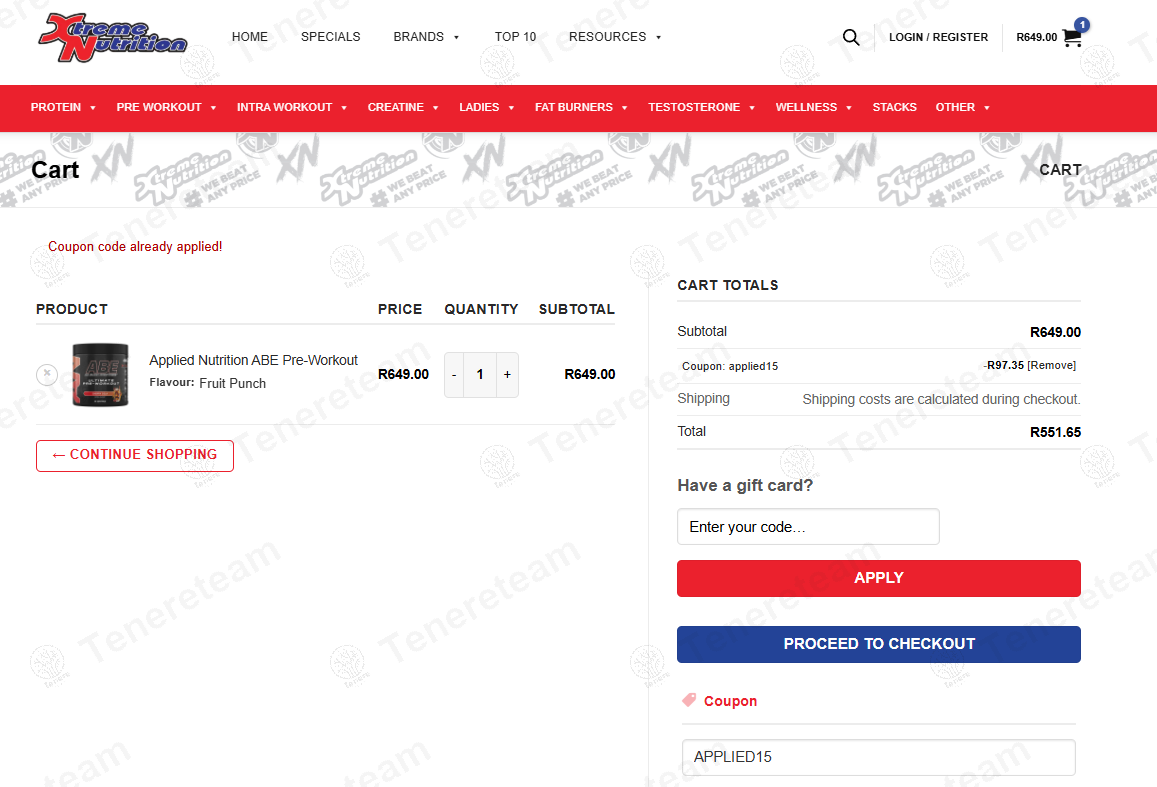Open the search magnifier icon
Viewport: 1157px width, 787px height.
(851, 37)
